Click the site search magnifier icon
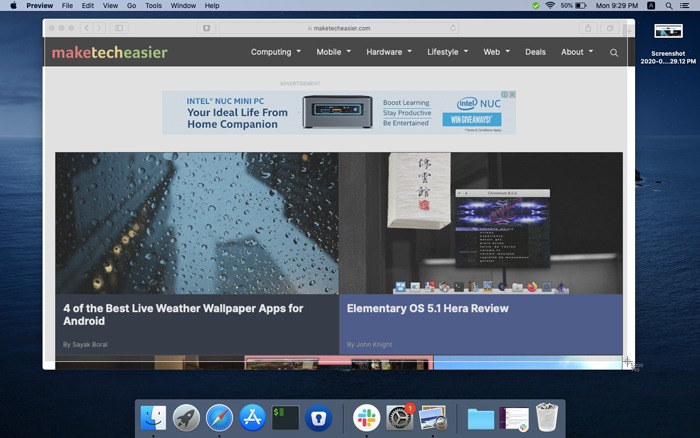700x438 pixels. click(x=614, y=53)
